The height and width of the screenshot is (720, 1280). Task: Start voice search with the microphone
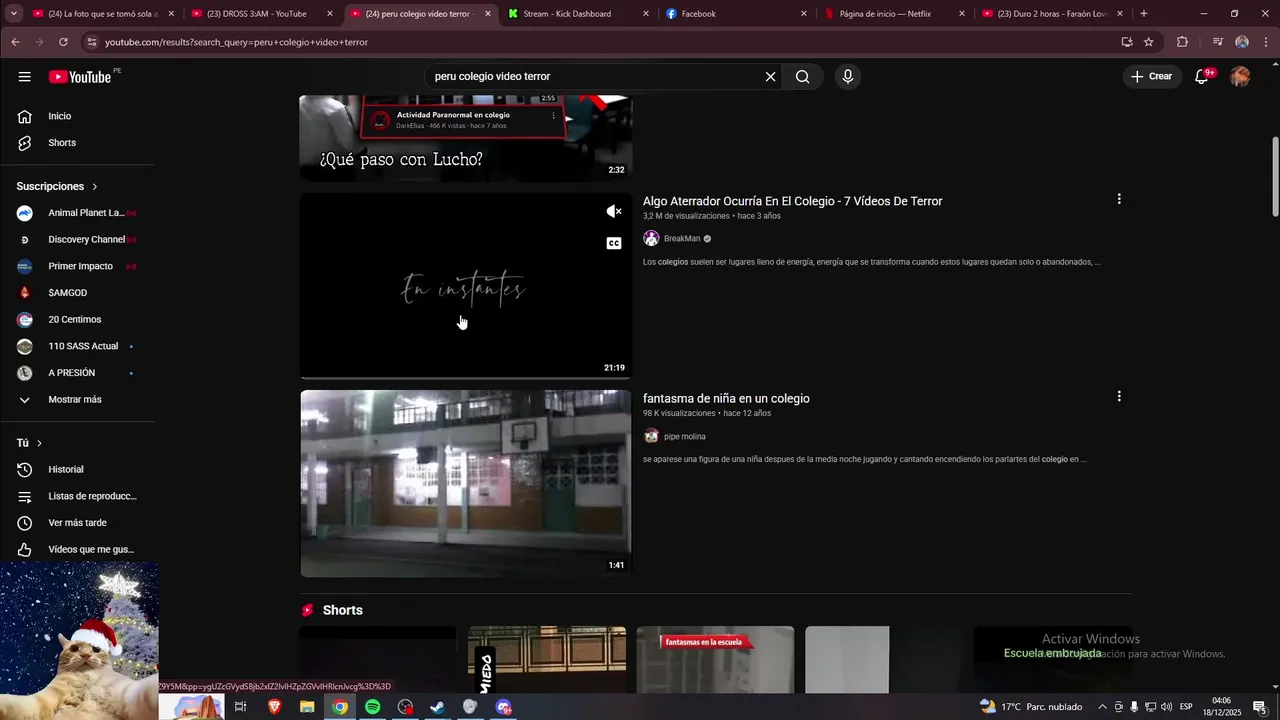tap(848, 77)
